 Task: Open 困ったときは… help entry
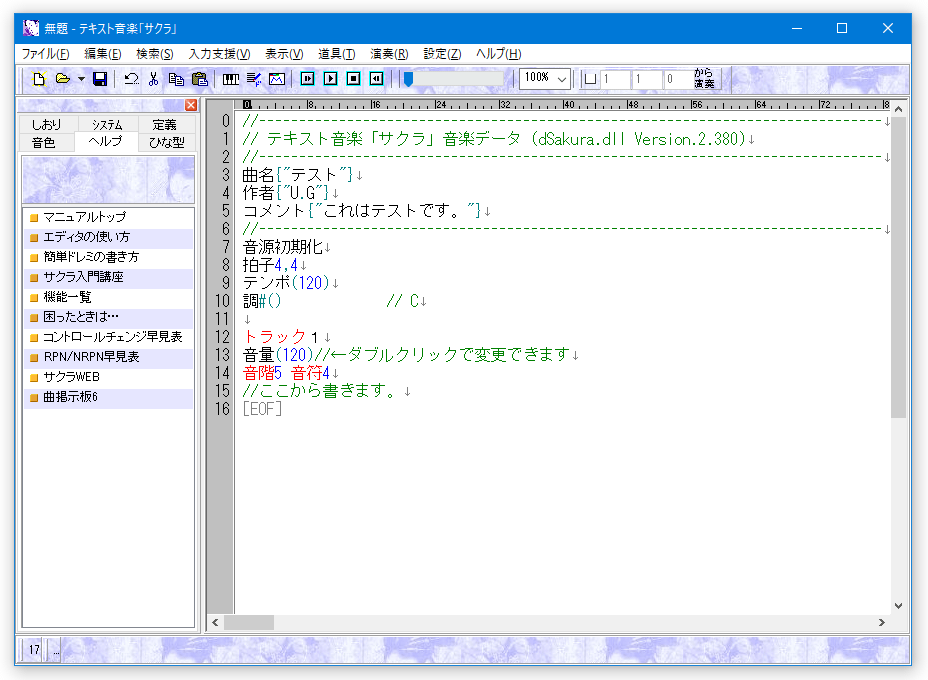pos(108,317)
